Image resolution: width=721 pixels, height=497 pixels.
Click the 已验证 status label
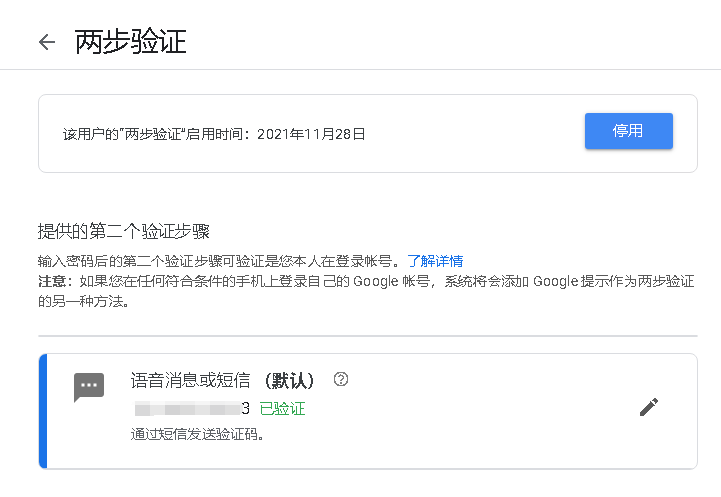[282, 408]
